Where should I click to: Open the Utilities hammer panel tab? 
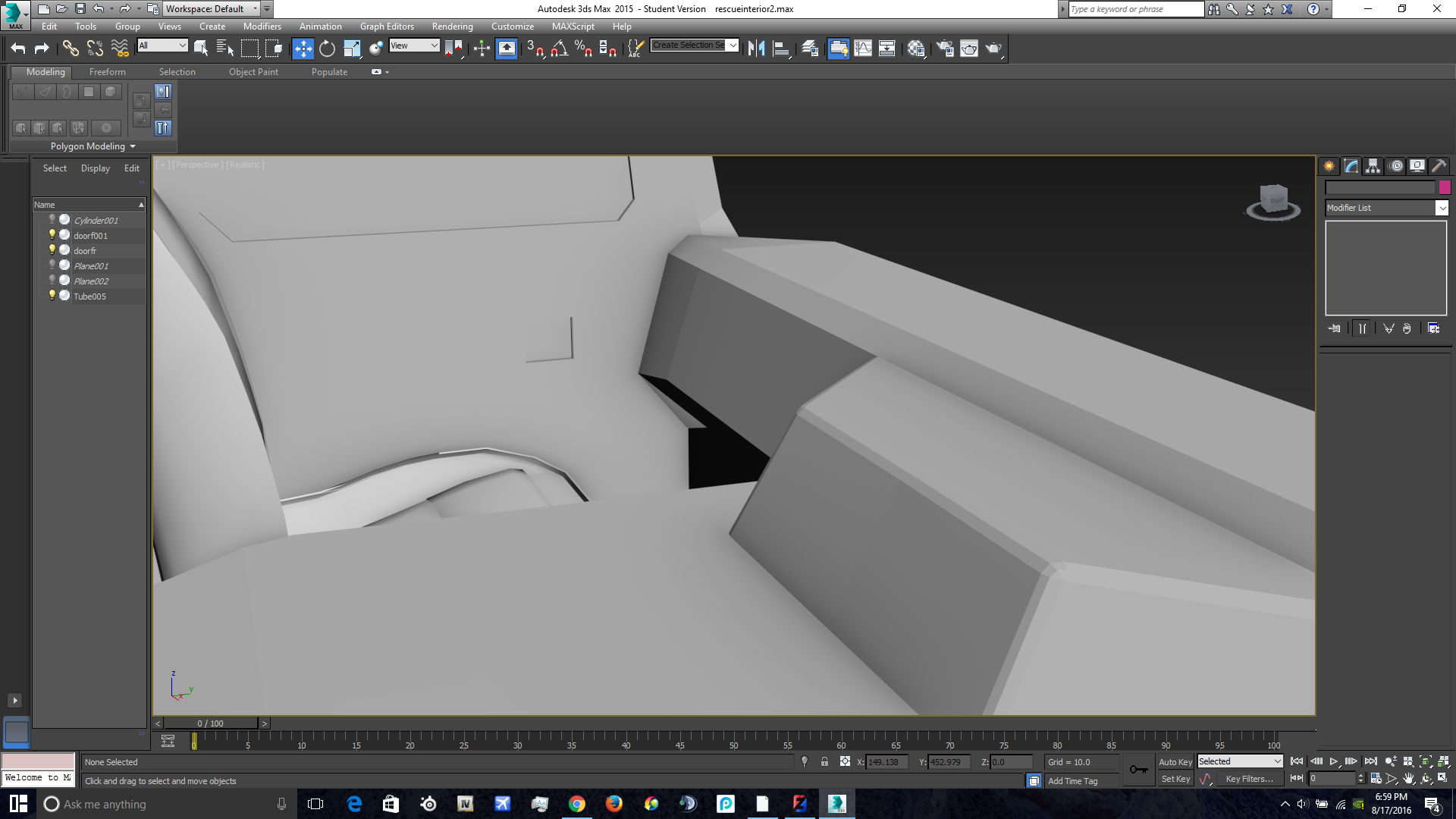pyautogui.click(x=1439, y=166)
